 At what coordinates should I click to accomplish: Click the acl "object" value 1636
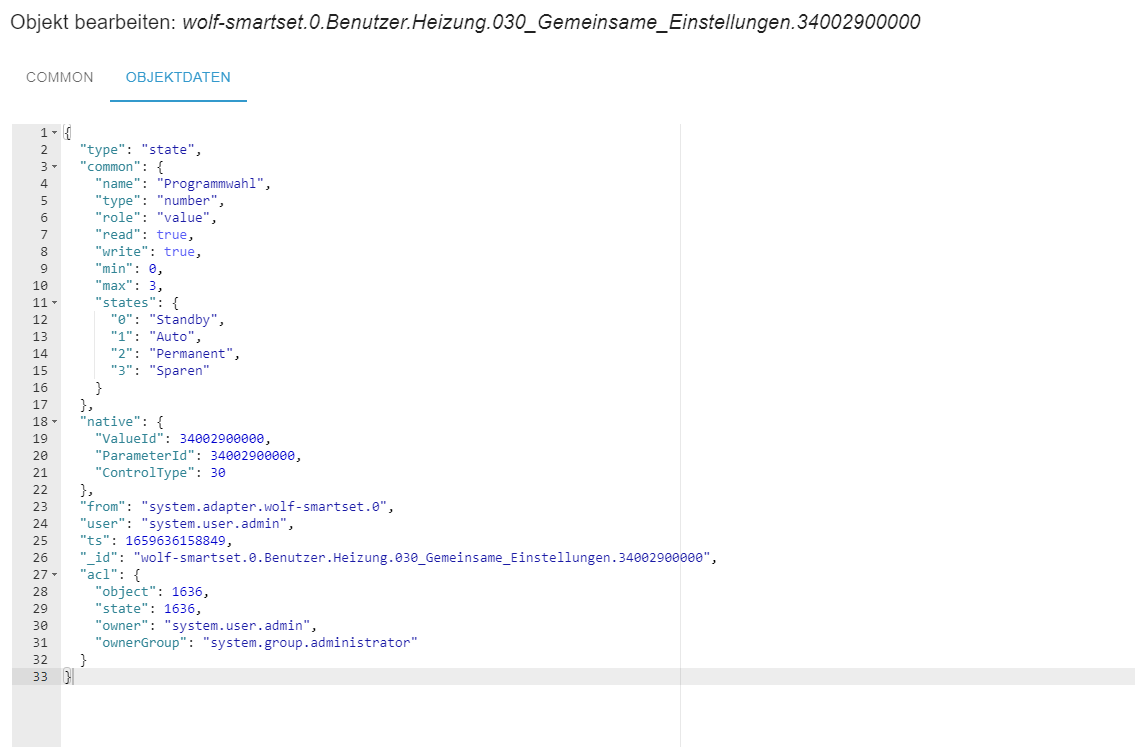tap(187, 592)
